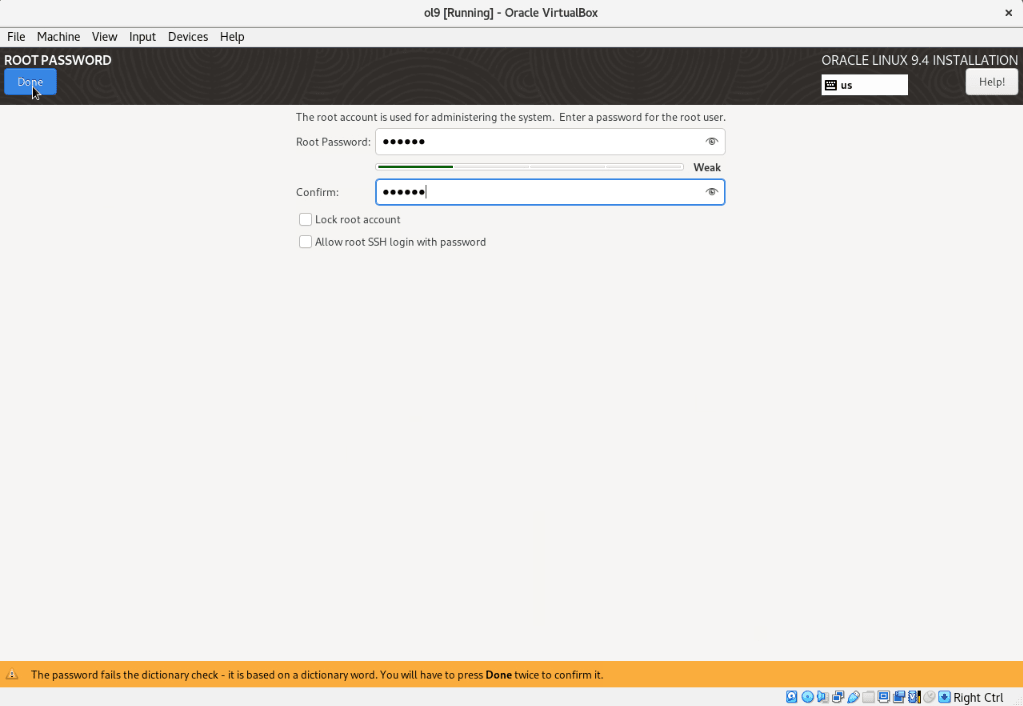Open the Input menu

142,37
